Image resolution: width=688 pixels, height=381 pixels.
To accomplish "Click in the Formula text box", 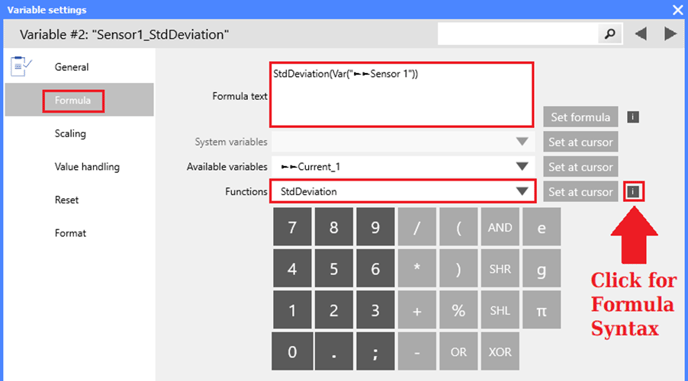I will (x=401, y=94).
